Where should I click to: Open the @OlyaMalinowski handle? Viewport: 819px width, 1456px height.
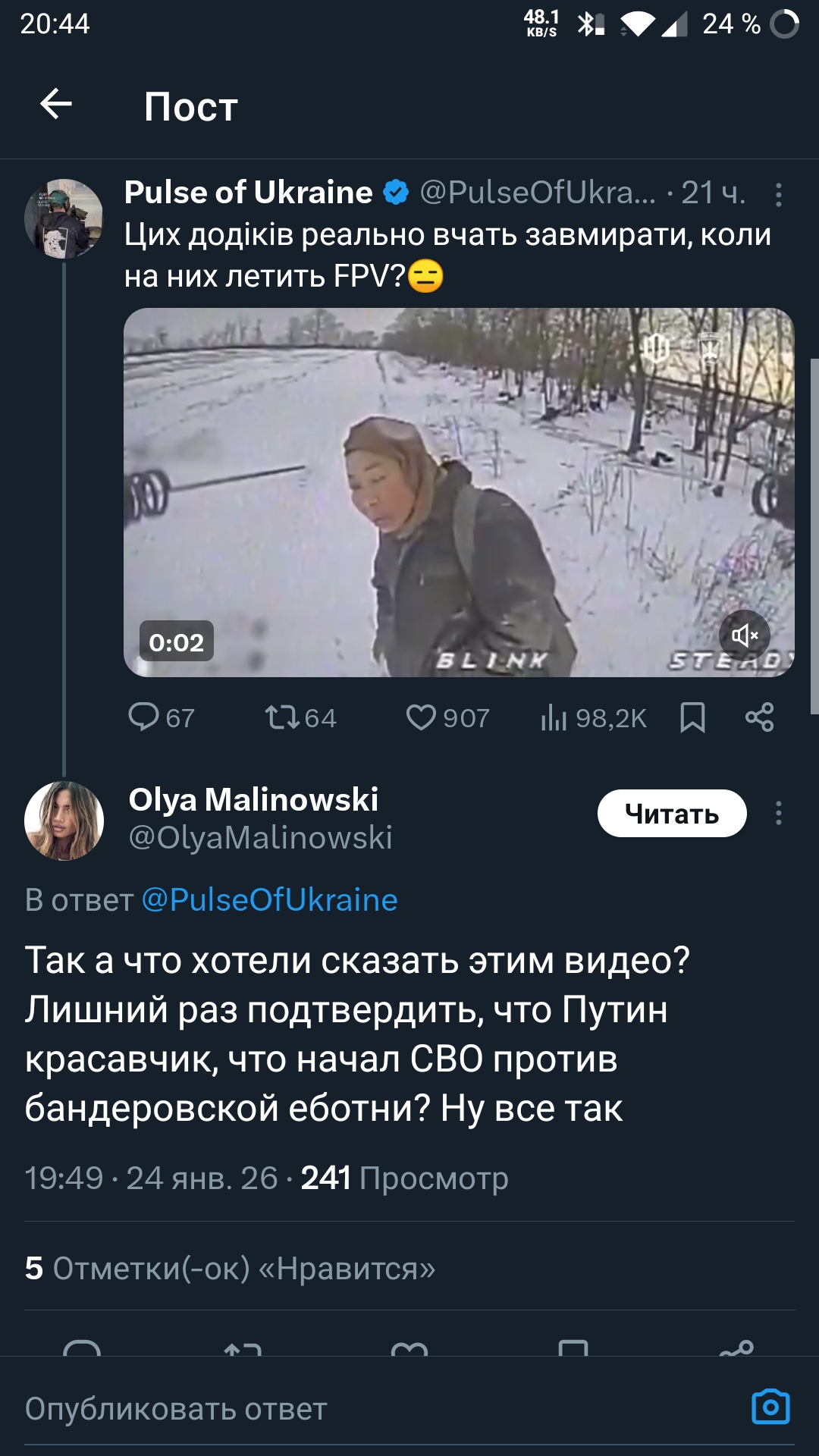[260, 838]
